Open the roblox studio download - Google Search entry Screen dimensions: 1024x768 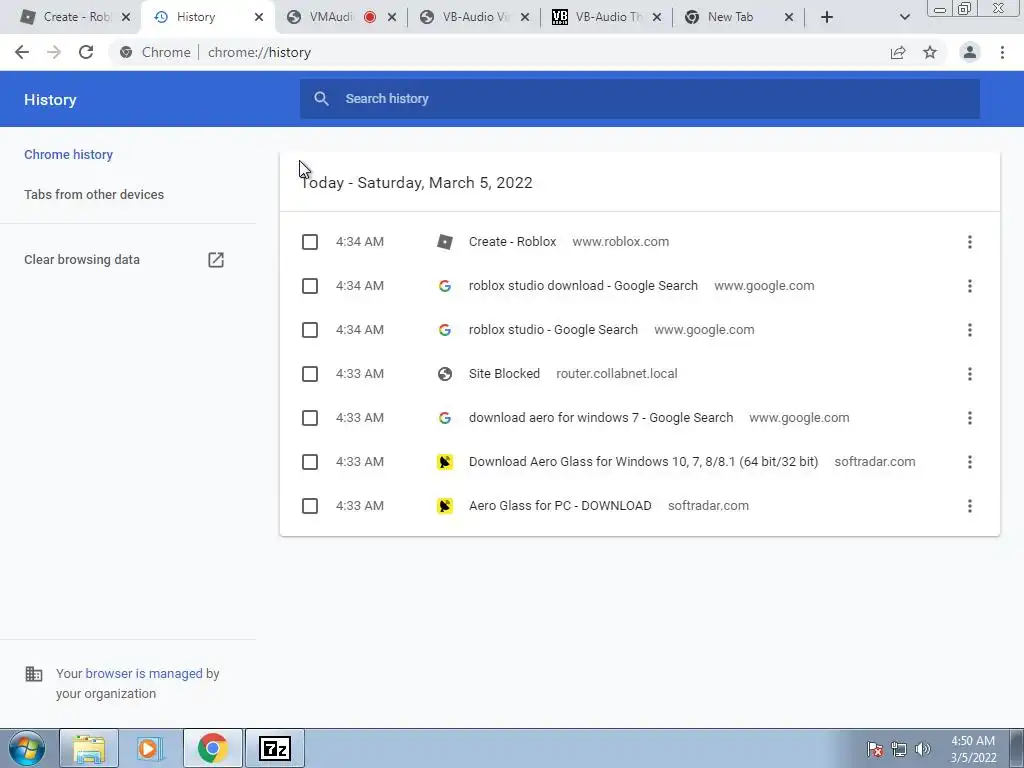pos(583,286)
